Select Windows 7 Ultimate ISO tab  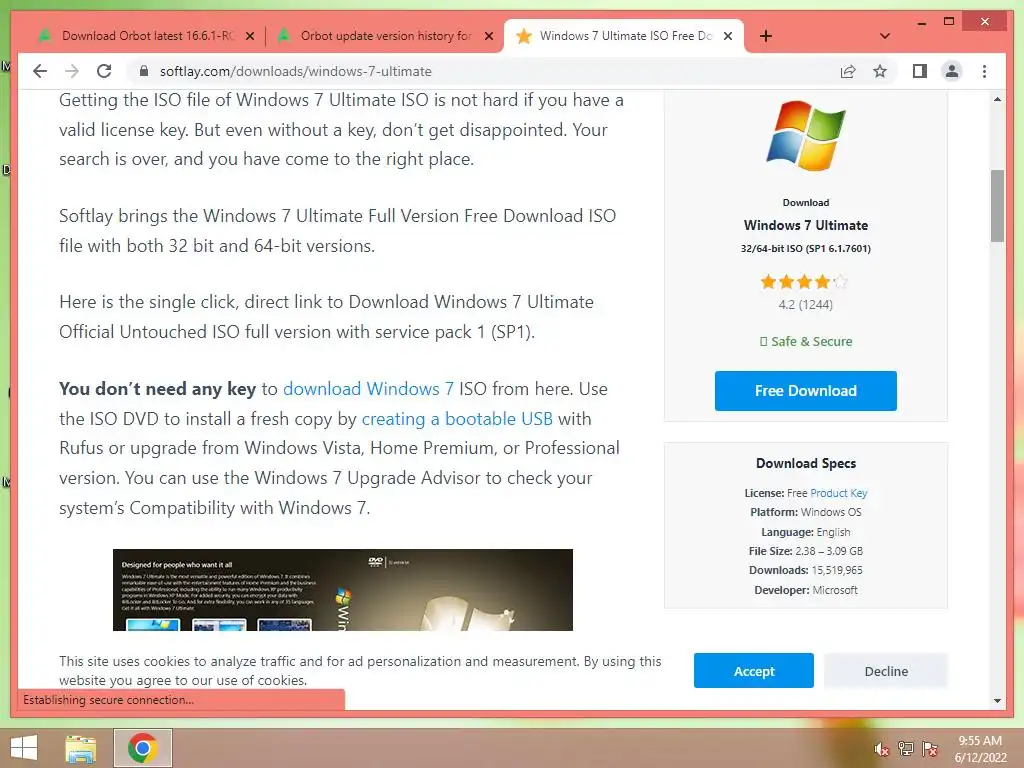[624, 36]
